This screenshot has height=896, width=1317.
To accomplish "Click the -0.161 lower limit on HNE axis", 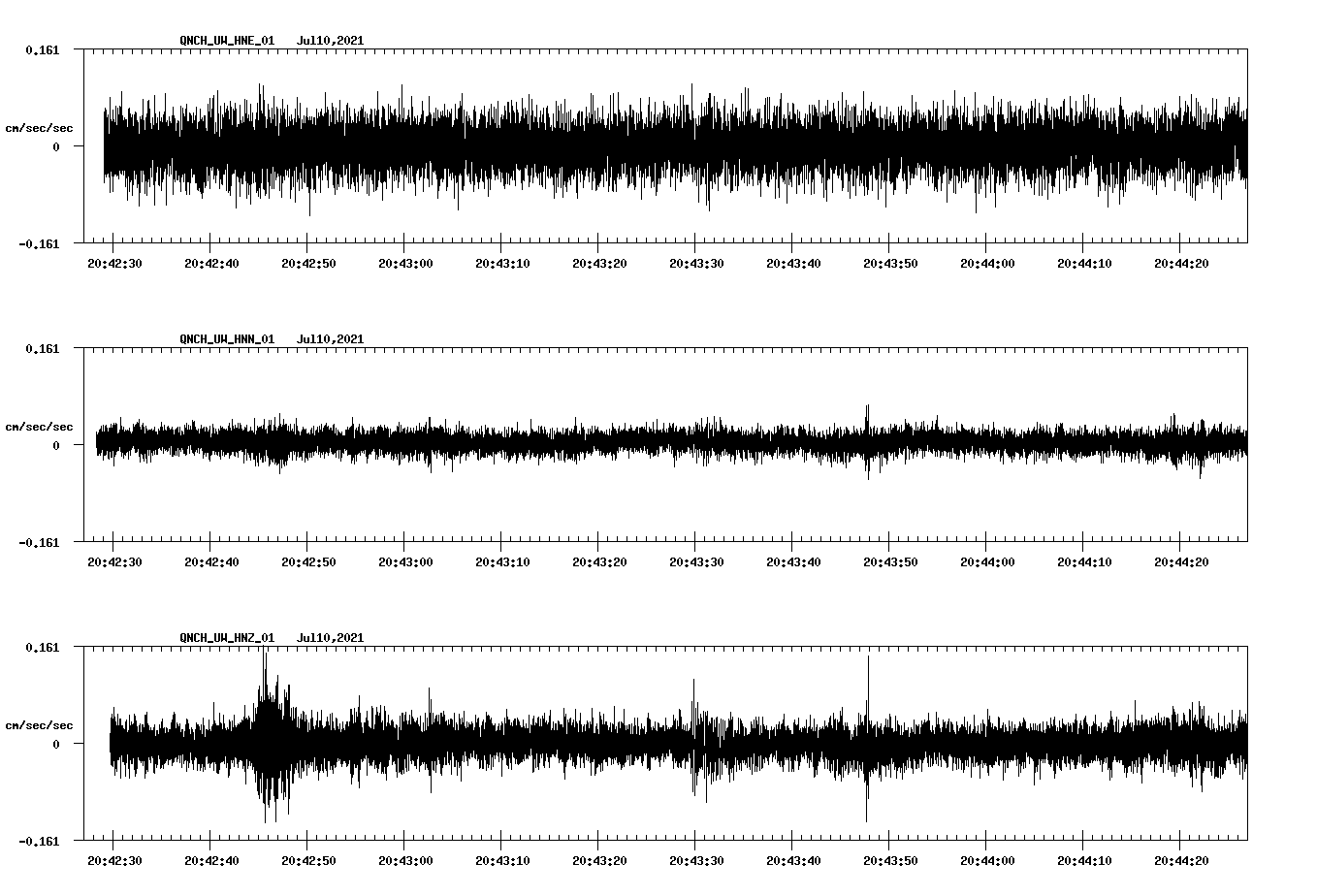I will 39,243.
